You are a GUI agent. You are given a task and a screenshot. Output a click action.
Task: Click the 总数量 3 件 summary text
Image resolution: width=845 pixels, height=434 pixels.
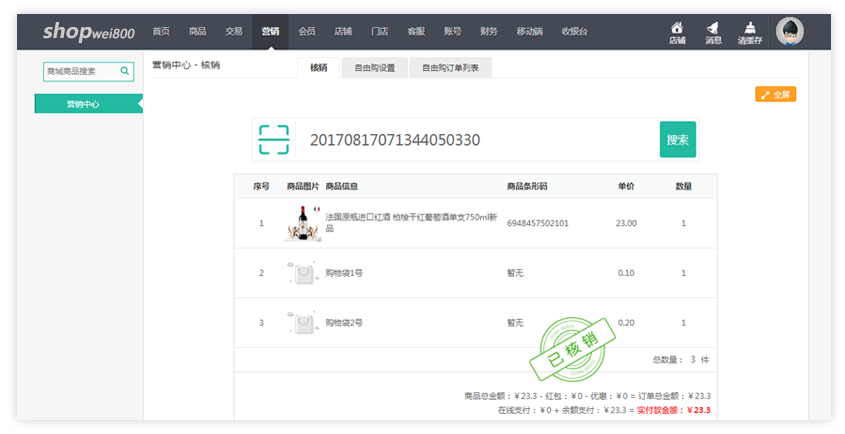click(x=681, y=360)
